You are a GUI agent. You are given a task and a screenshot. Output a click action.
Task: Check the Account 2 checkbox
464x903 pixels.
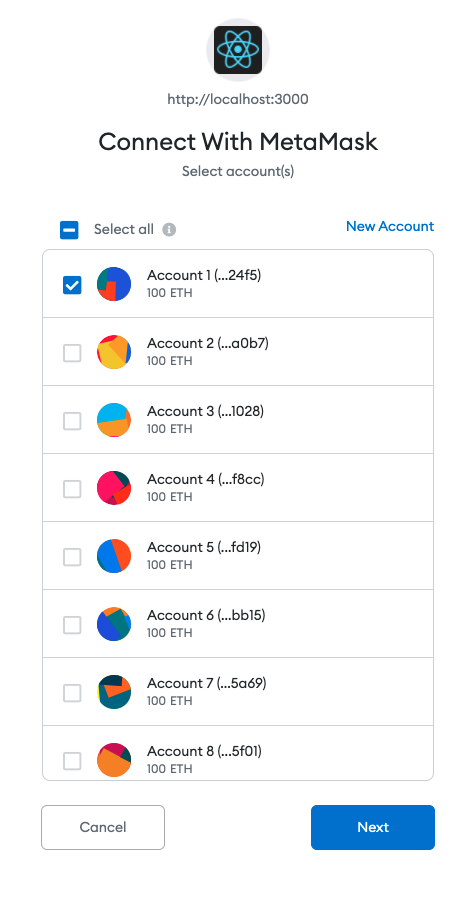(72, 352)
